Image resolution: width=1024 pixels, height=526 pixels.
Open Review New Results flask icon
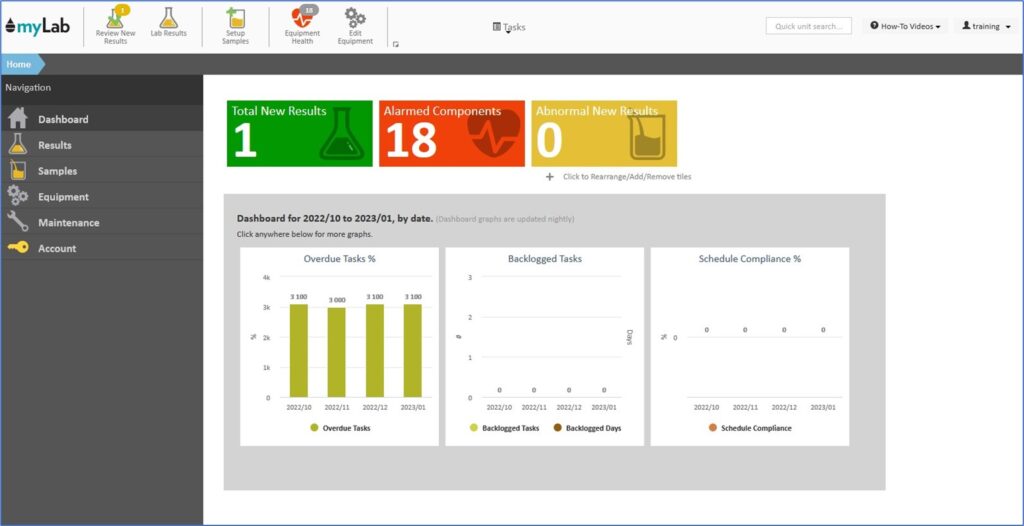click(115, 18)
